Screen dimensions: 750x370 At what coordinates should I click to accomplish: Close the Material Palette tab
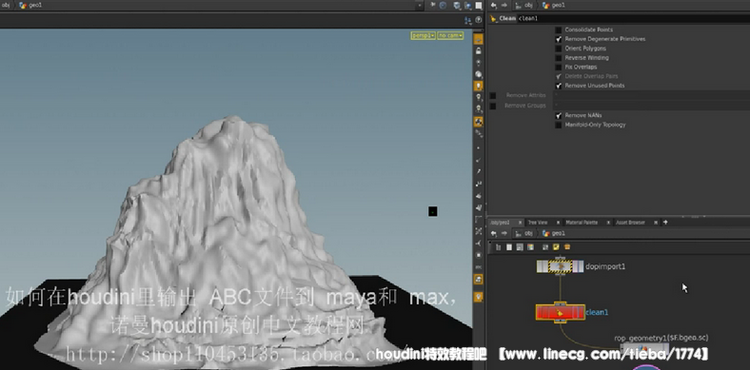pos(608,222)
